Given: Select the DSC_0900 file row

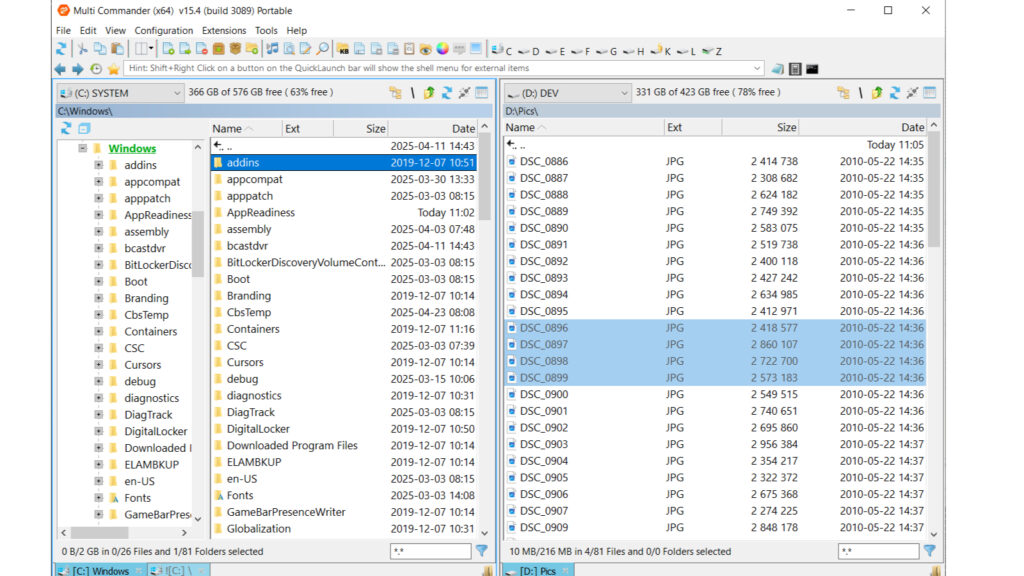Looking at the screenshot, I should tap(716, 394).
